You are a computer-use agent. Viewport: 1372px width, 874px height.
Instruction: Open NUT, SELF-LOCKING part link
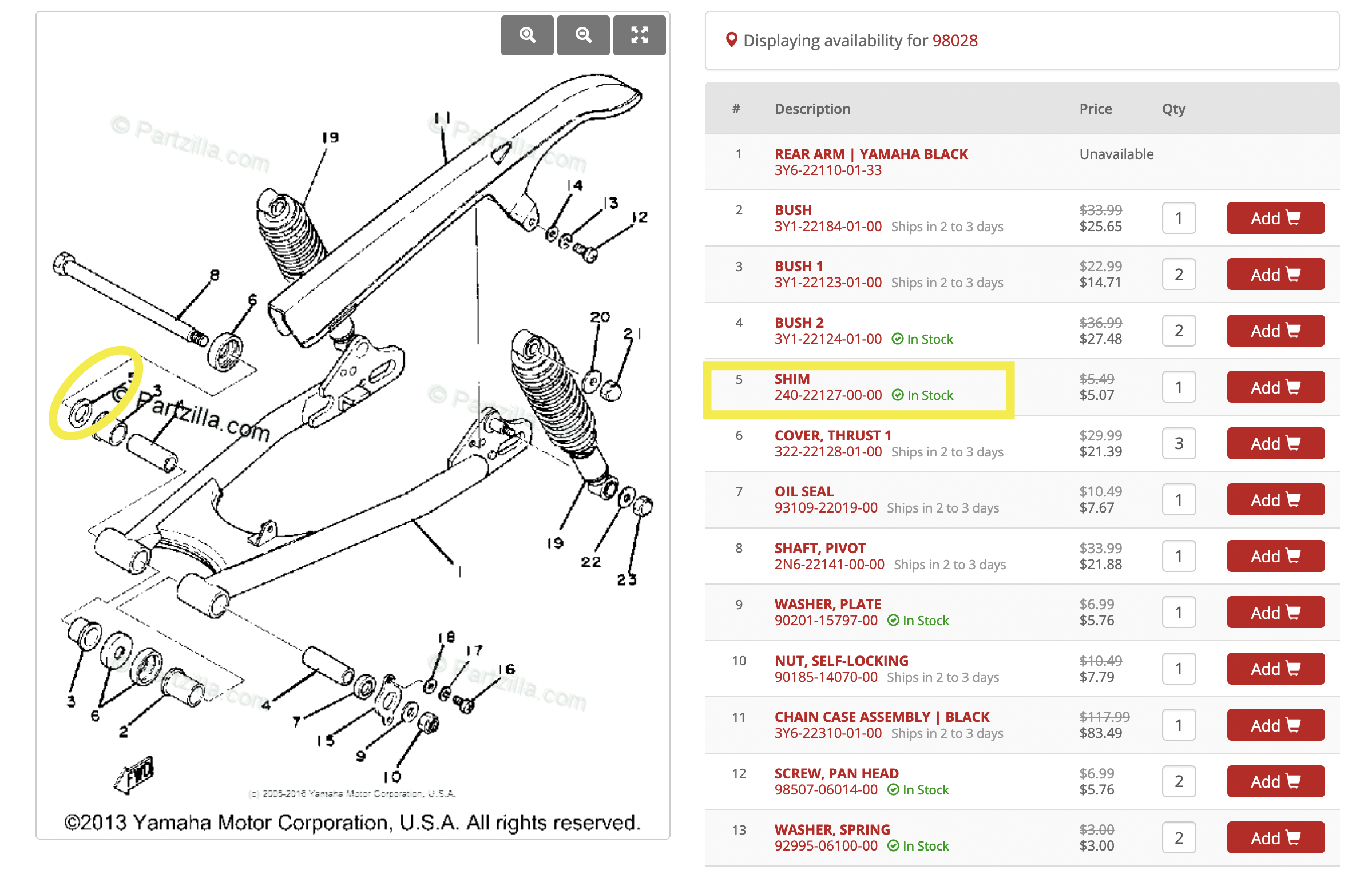841,661
